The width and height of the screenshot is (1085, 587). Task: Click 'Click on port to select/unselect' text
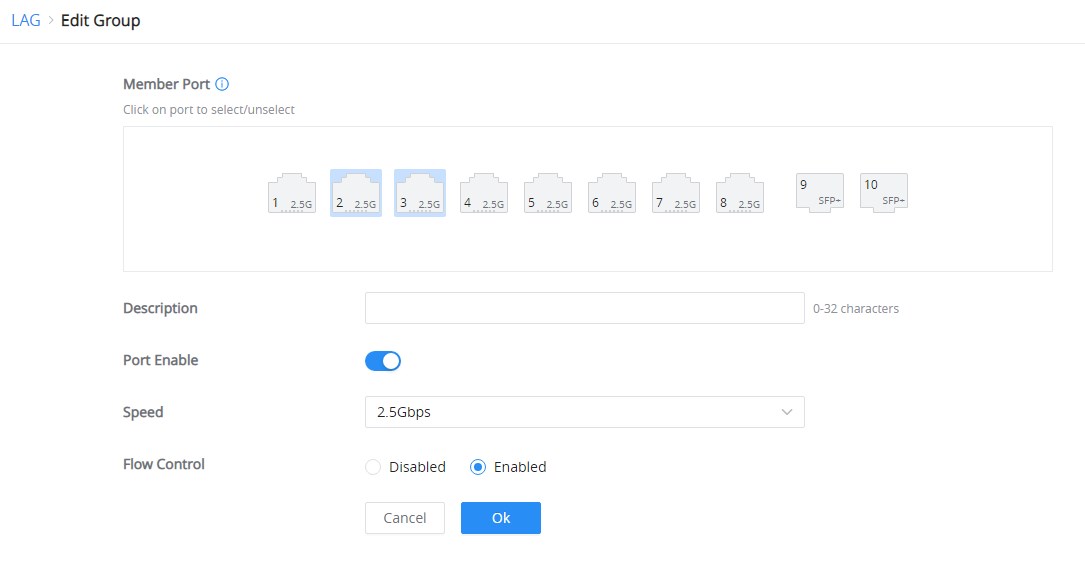point(209,109)
